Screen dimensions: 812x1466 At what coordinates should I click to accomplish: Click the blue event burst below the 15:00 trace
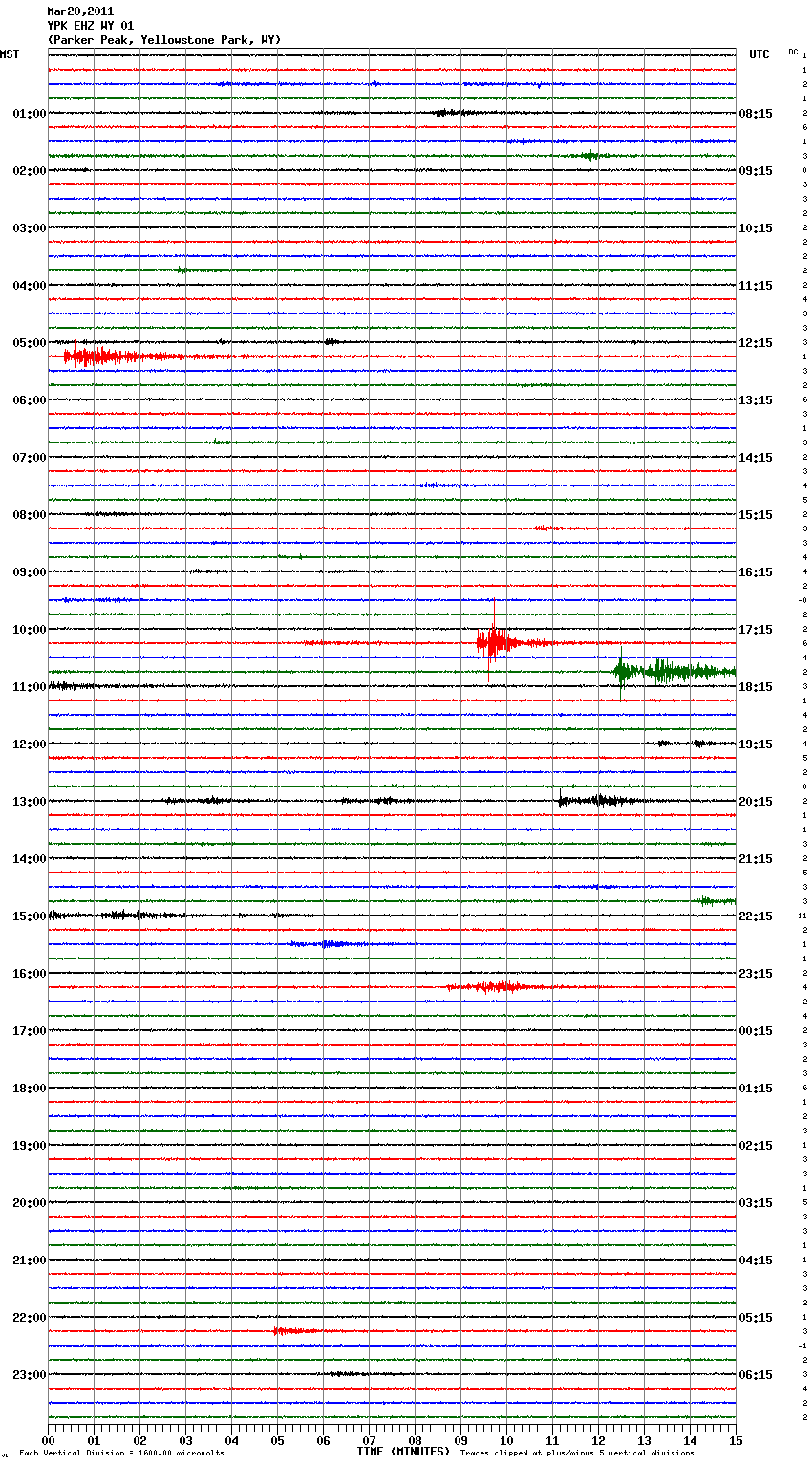pyautogui.click(x=329, y=944)
